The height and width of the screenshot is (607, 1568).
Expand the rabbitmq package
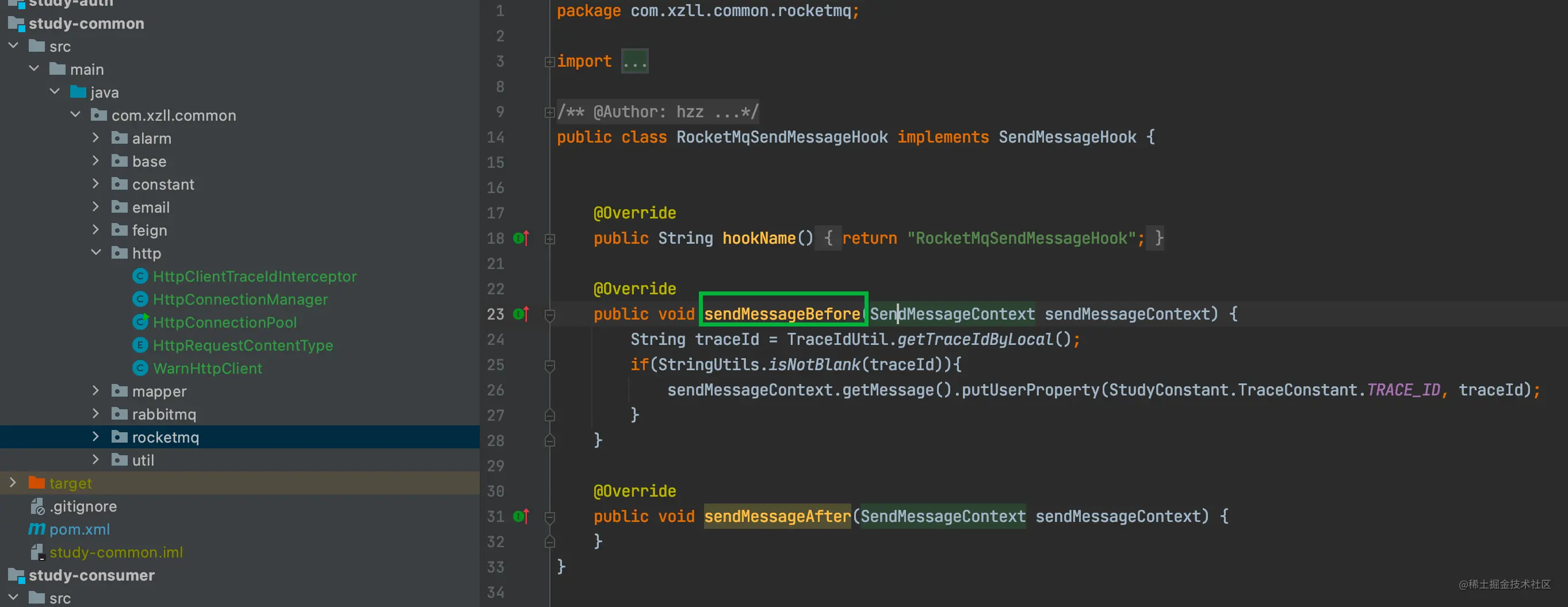coord(95,414)
